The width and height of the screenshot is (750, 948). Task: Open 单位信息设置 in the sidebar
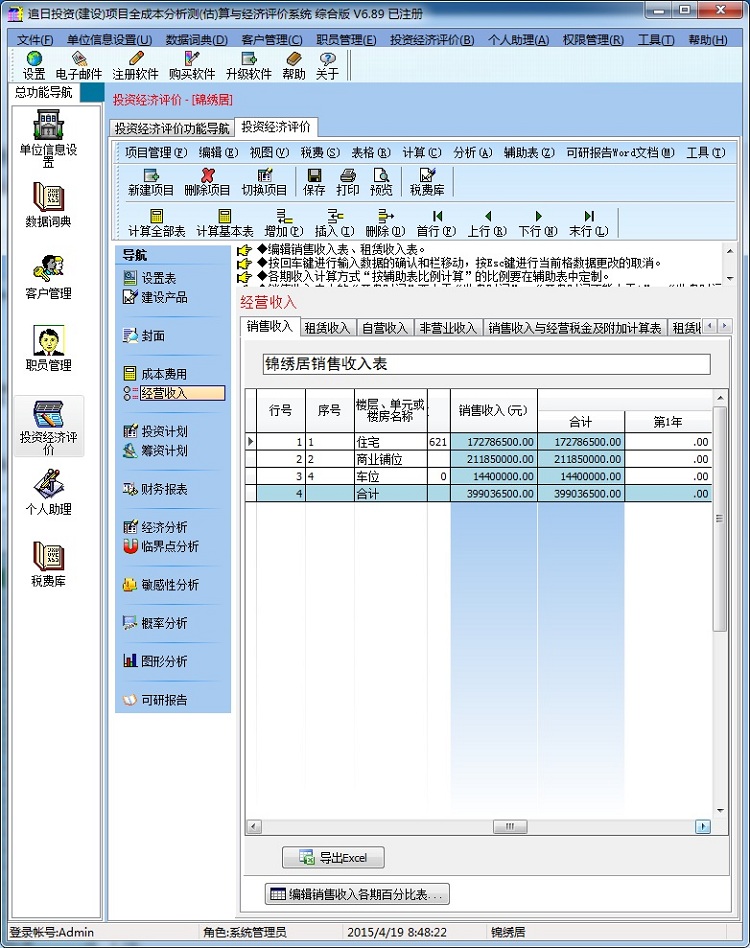[x=48, y=138]
